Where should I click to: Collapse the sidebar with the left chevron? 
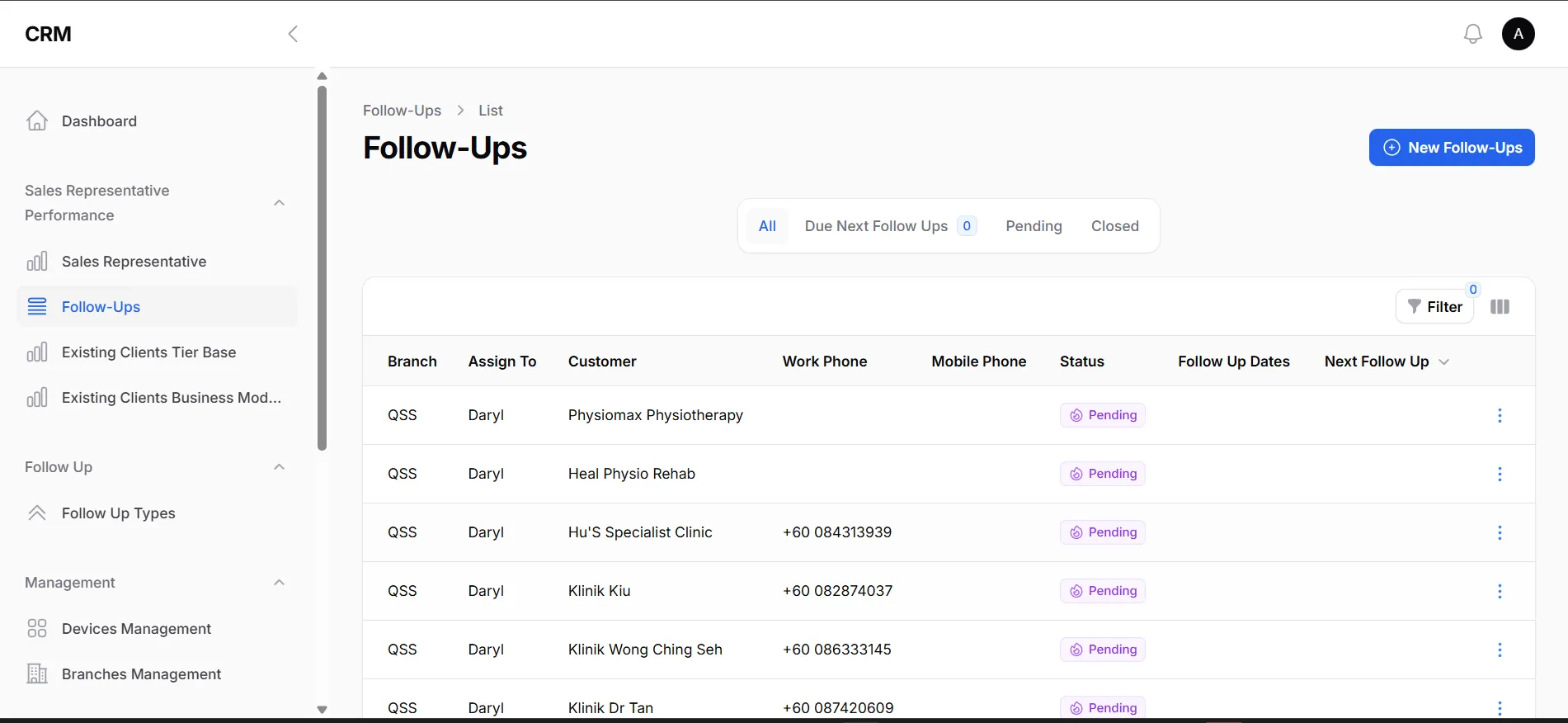pos(293,34)
